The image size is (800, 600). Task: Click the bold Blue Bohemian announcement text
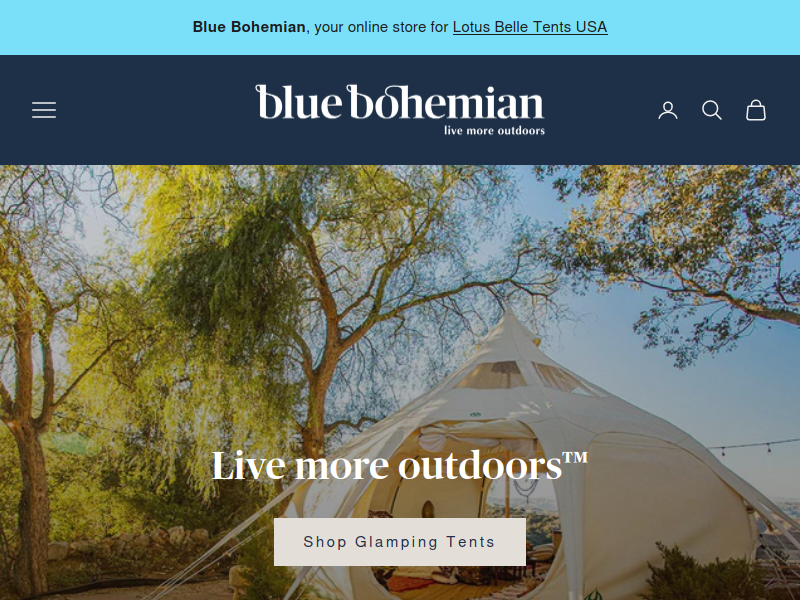tap(249, 27)
